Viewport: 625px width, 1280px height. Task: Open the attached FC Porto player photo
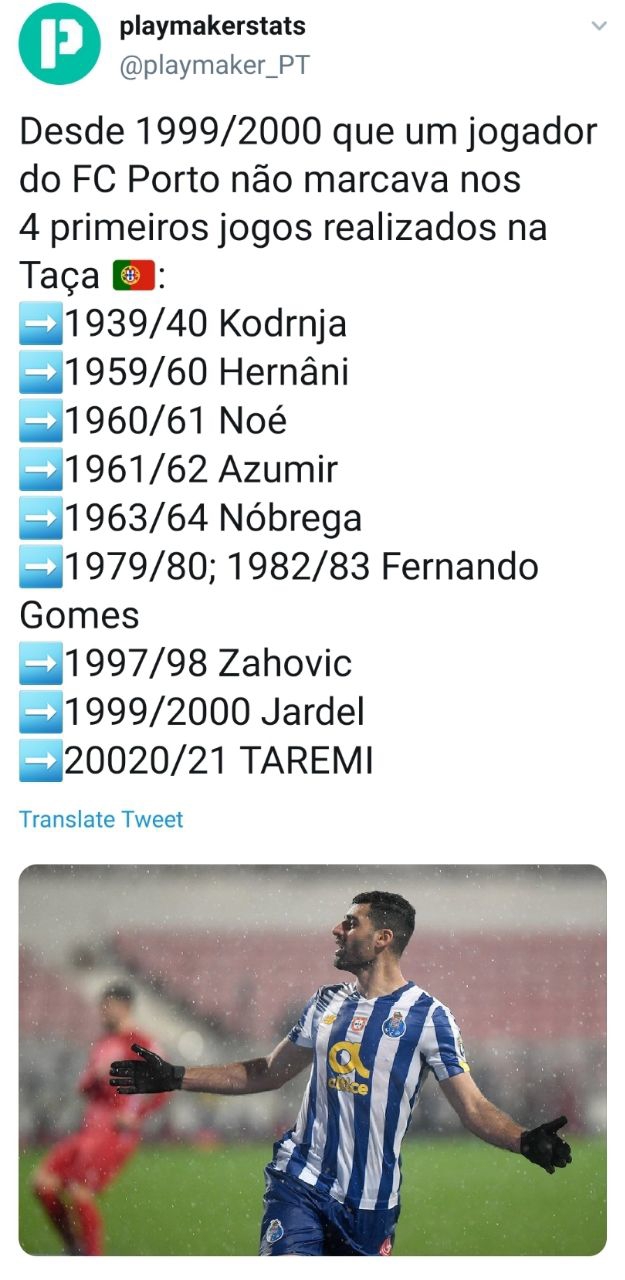tap(312, 1059)
